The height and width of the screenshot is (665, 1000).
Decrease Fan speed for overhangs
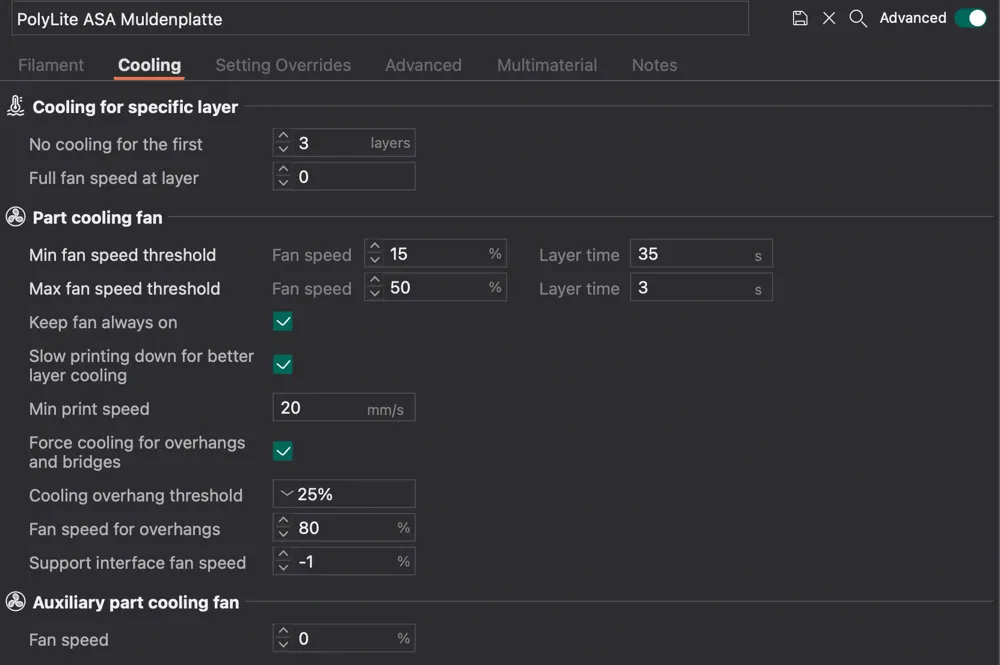click(283, 534)
